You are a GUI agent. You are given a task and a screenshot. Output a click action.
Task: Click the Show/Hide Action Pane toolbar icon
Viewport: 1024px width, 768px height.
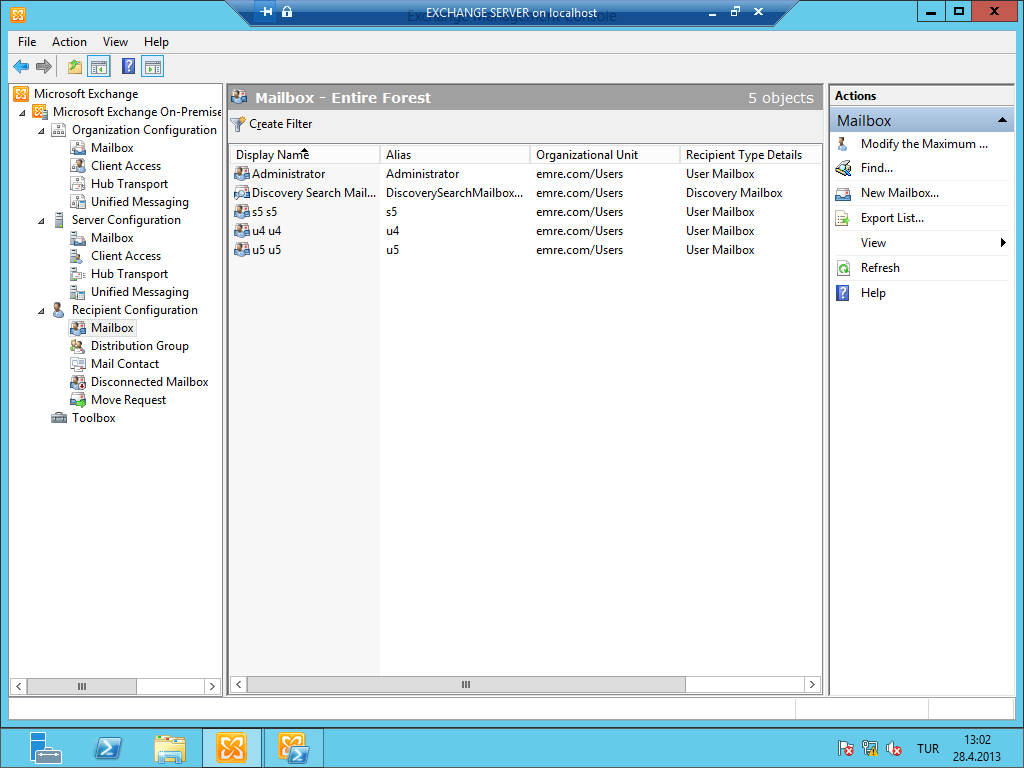[152, 66]
